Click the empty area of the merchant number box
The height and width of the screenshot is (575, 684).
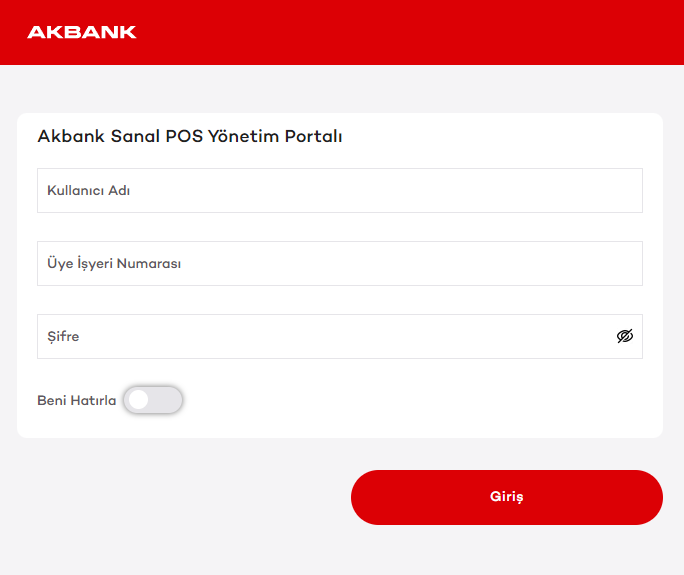coord(420,263)
